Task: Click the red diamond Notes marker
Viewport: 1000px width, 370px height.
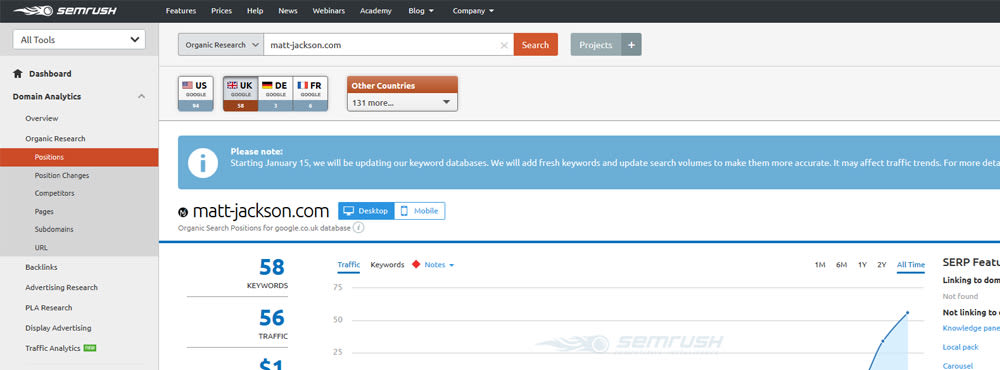Action: pos(416,265)
